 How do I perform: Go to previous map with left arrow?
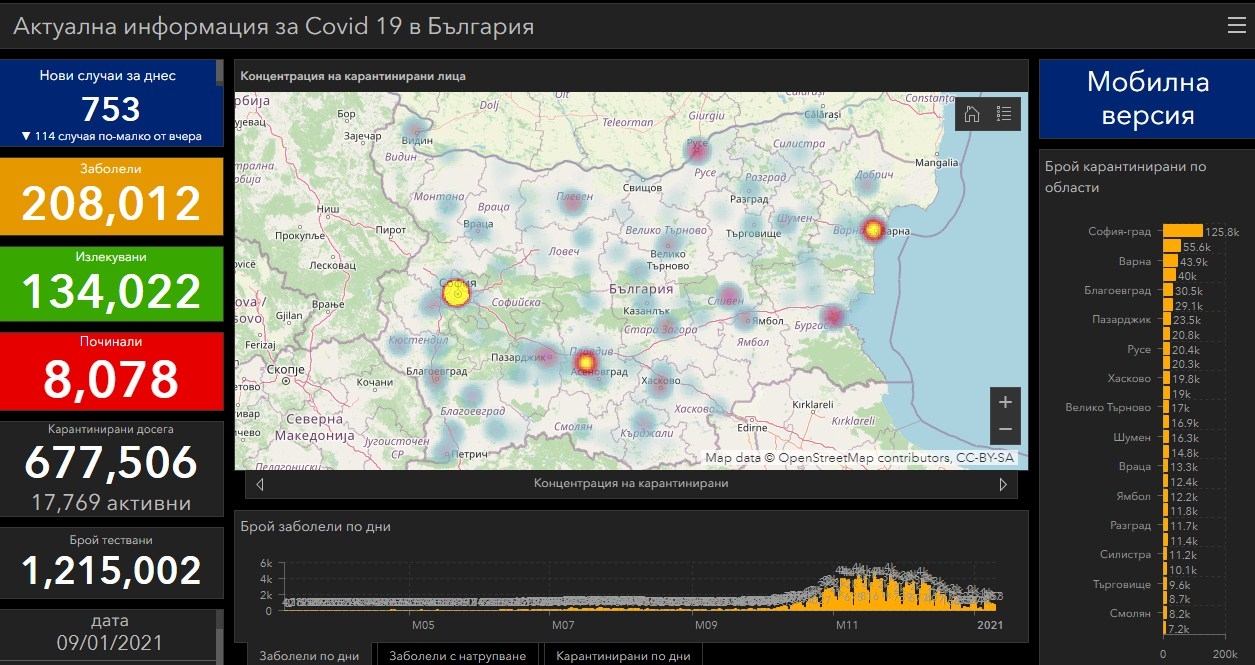(260, 484)
